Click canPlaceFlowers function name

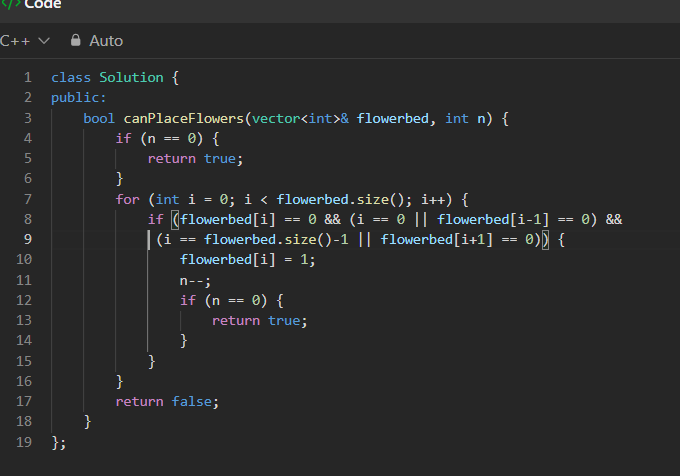tap(184, 118)
